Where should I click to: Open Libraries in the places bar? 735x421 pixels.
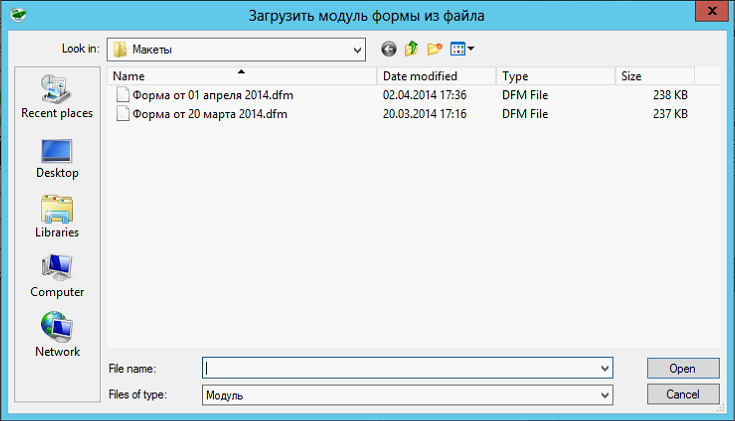tap(57, 217)
